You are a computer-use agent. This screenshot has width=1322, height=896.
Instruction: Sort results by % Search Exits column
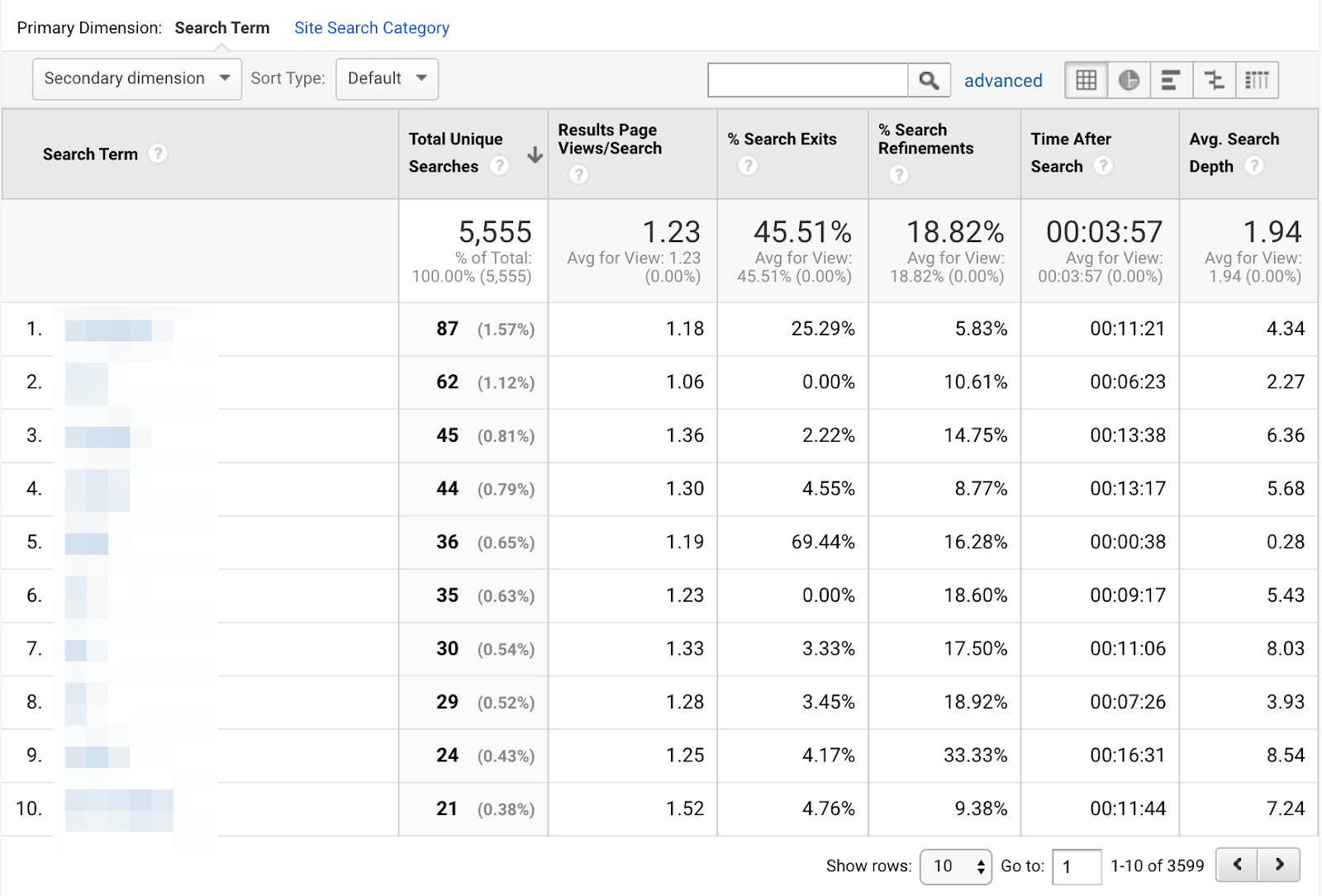(781, 139)
